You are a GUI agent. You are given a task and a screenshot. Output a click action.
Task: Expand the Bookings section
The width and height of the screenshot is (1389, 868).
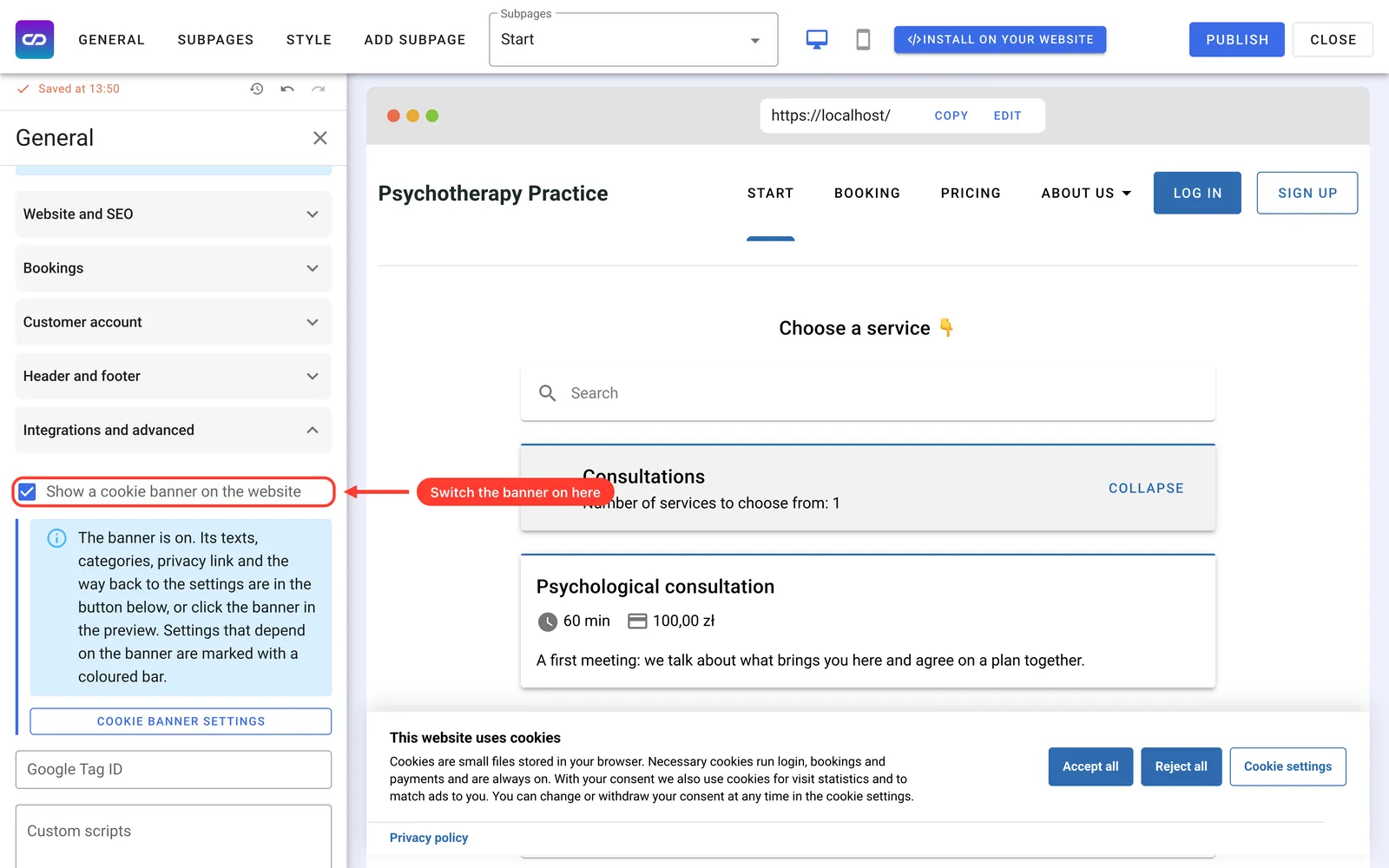click(174, 268)
